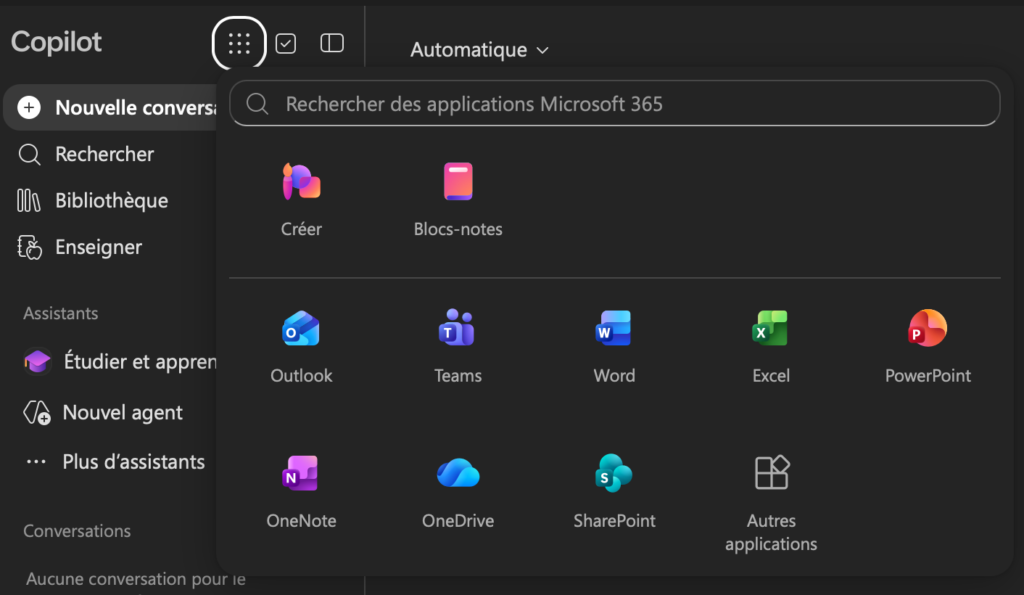Open Word from the app grid
Screen dimensions: 1024x595
(614, 347)
